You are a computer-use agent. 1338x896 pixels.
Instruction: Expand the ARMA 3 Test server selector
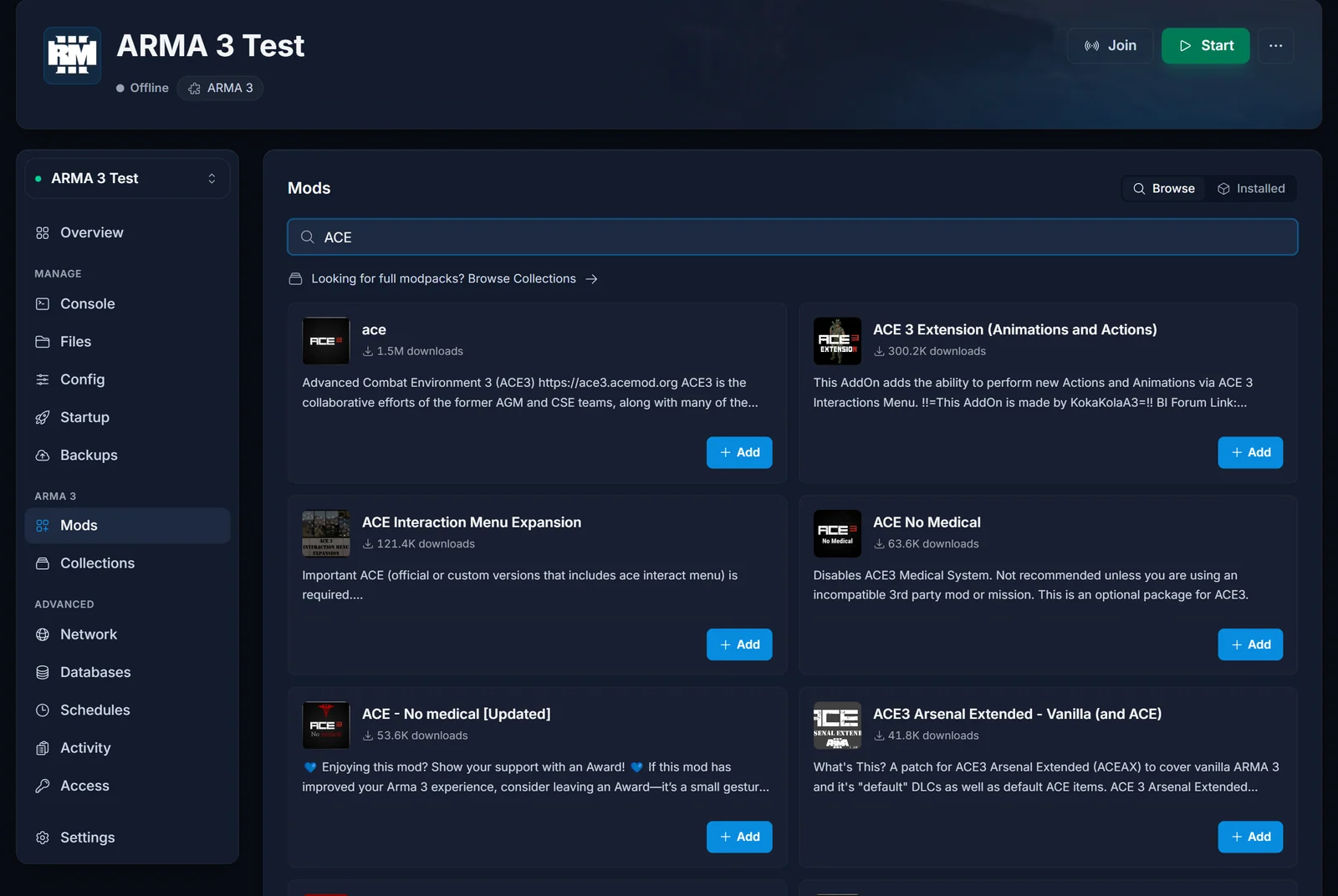pos(127,179)
